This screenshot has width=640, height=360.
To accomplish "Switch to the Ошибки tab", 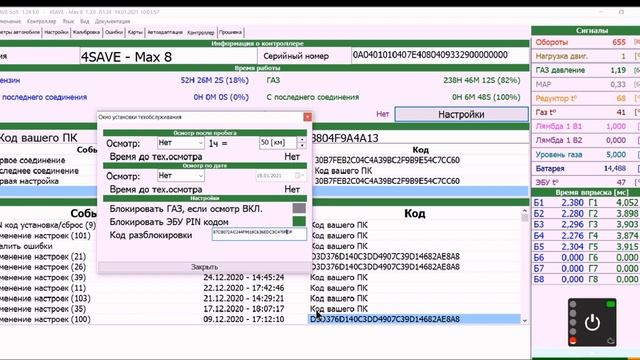I will 113,32.
